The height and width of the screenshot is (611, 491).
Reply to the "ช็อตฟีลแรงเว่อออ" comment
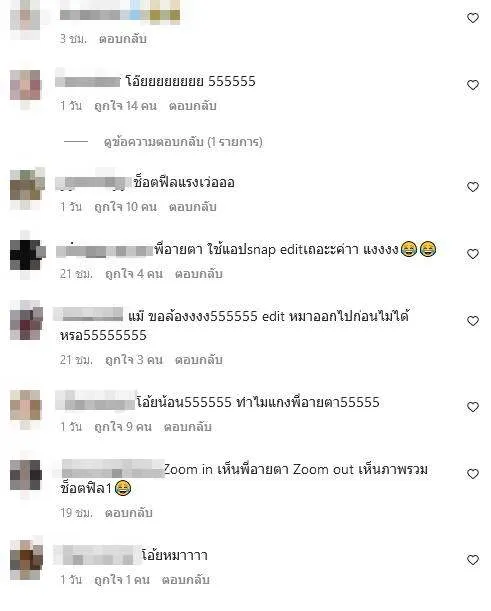(x=193, y=207)
